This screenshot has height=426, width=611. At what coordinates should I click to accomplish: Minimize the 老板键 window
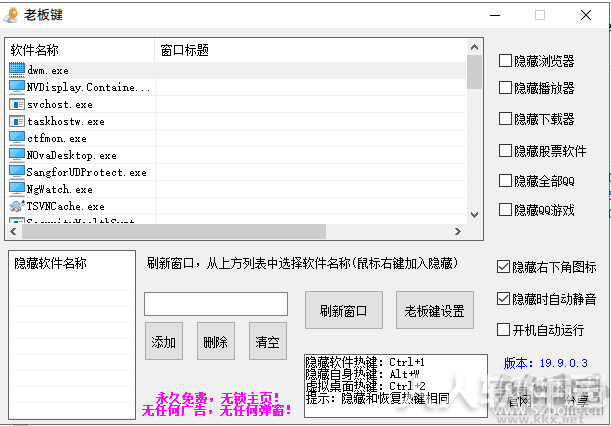(x=495, y=15)
